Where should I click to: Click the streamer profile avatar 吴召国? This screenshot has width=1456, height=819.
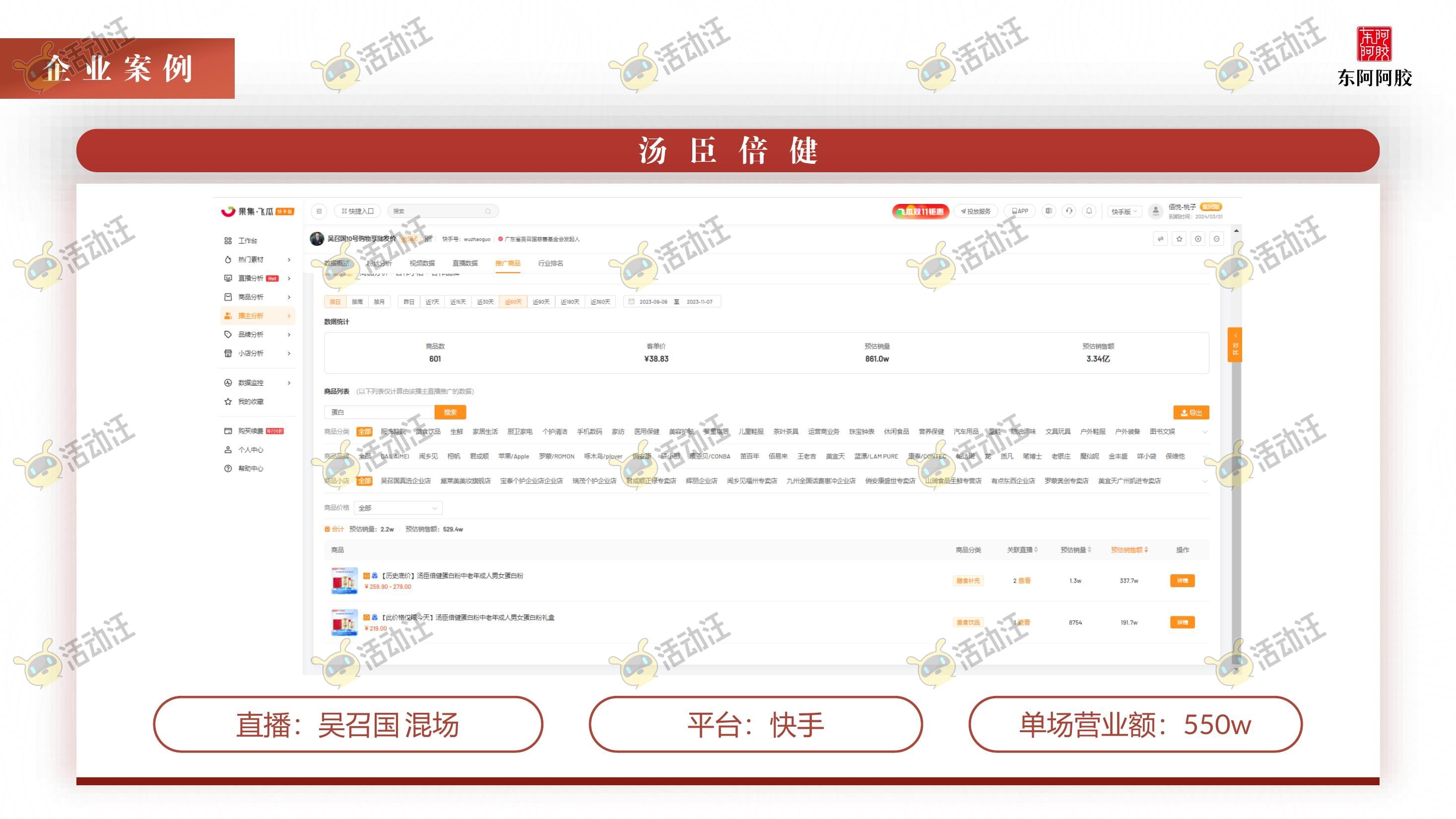click(x=317, y=239)
